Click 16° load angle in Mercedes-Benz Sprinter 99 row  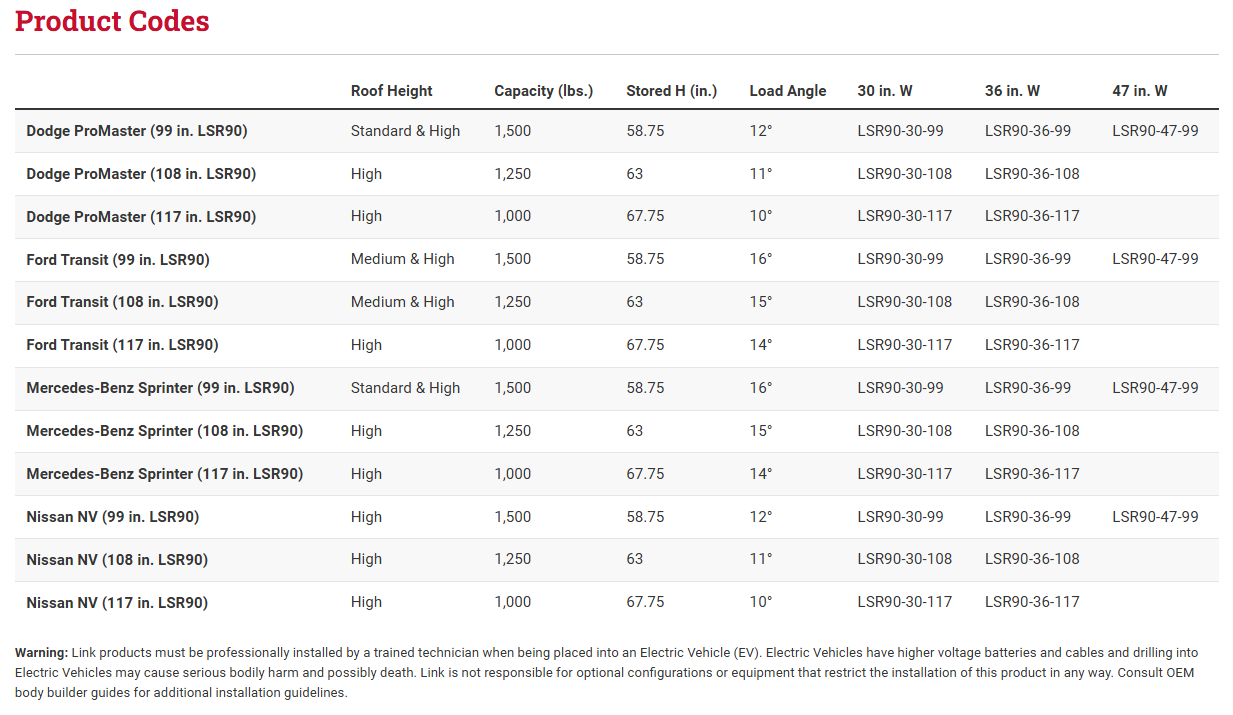point(761,388)
